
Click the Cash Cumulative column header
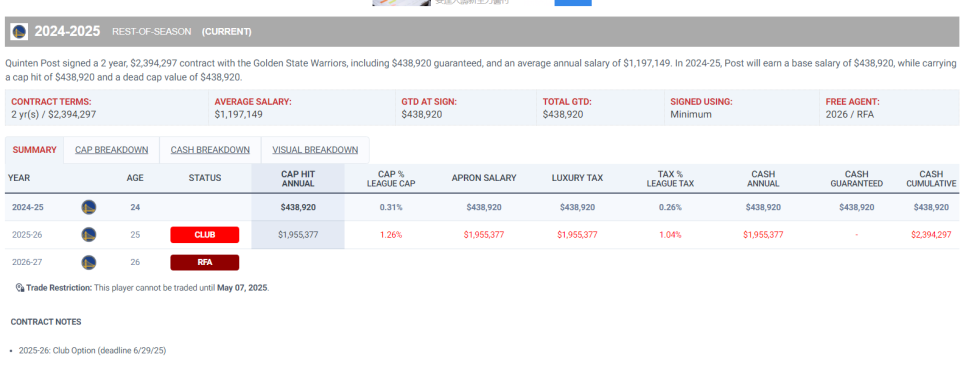click(x=931, y=178)
